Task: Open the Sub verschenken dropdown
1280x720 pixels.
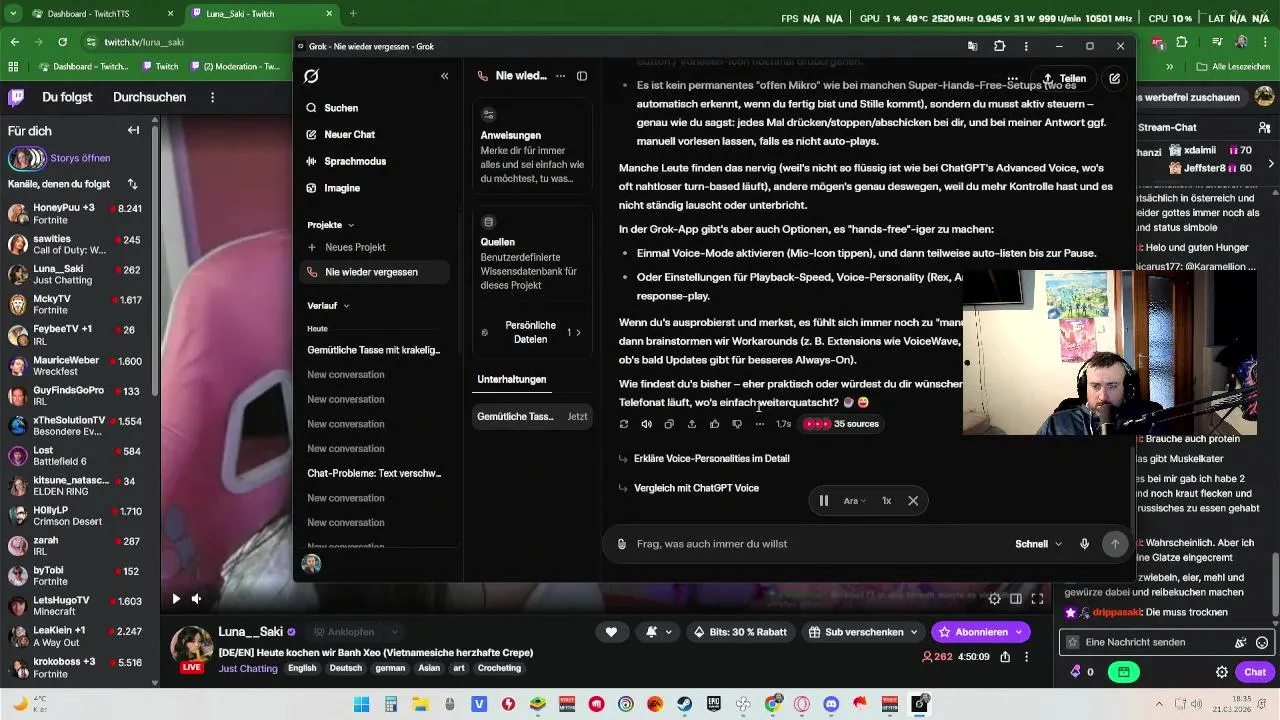Action: 864,632
